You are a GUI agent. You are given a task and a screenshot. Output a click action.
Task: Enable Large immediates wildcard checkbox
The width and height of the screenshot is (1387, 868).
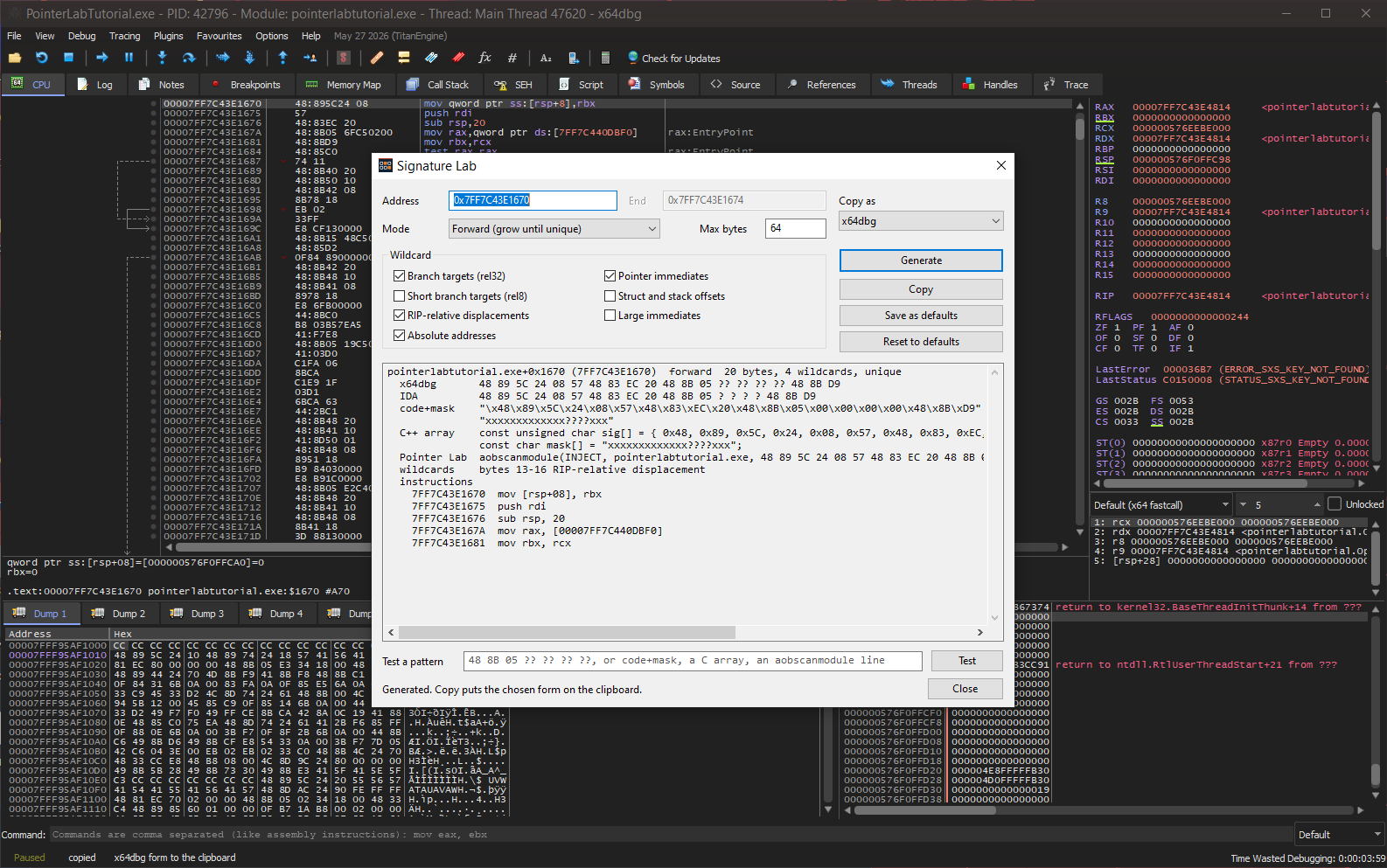pos(610,316)
